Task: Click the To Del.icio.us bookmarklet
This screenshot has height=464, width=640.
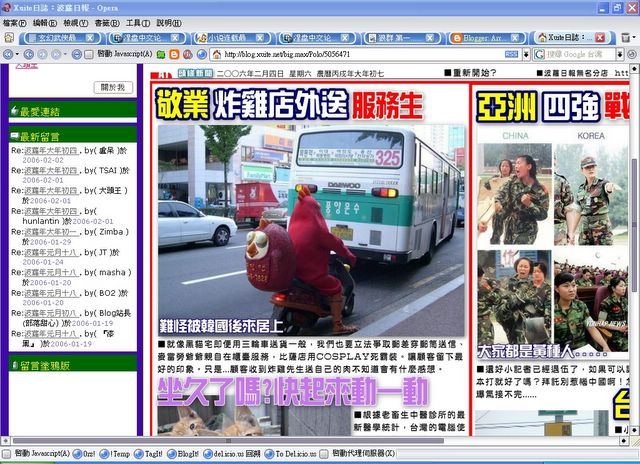Action: tap(290, 454)
